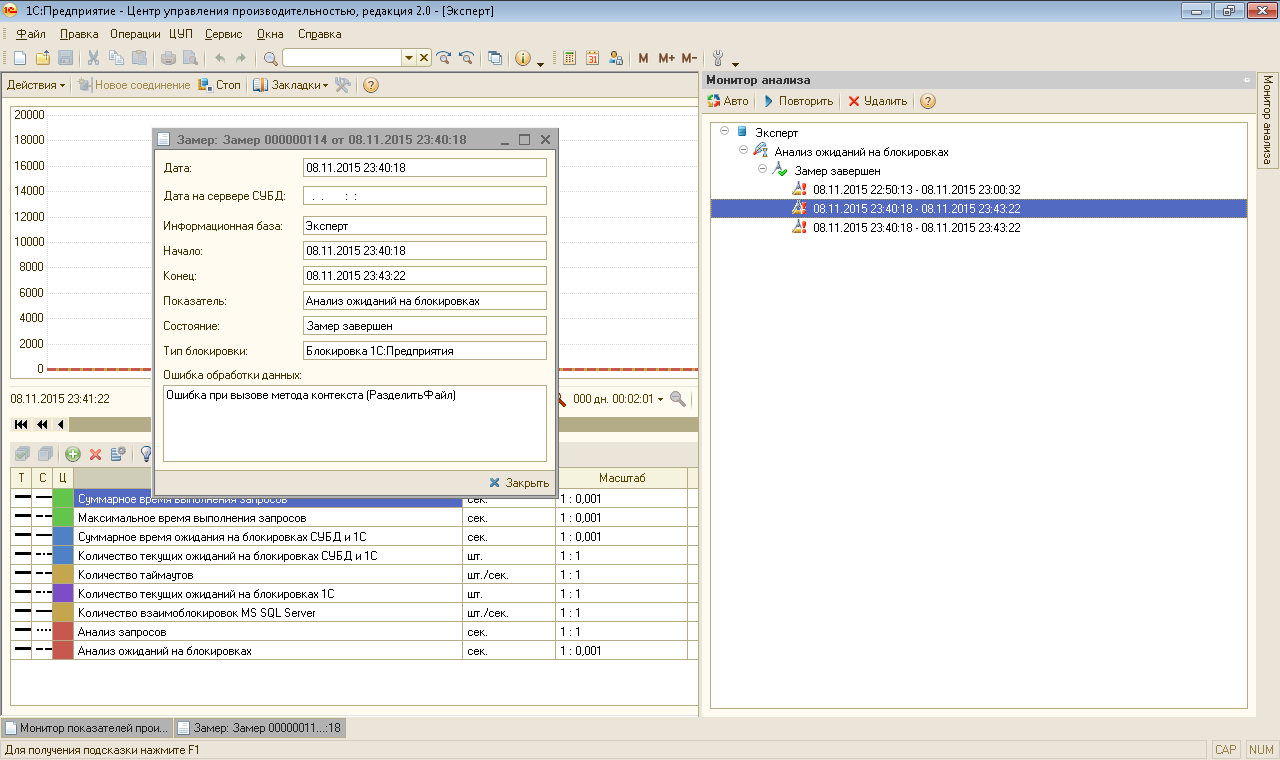Open the ЦУП menu
The width and height of the screenshot is (1280, 760).
[x=181, y=34]
